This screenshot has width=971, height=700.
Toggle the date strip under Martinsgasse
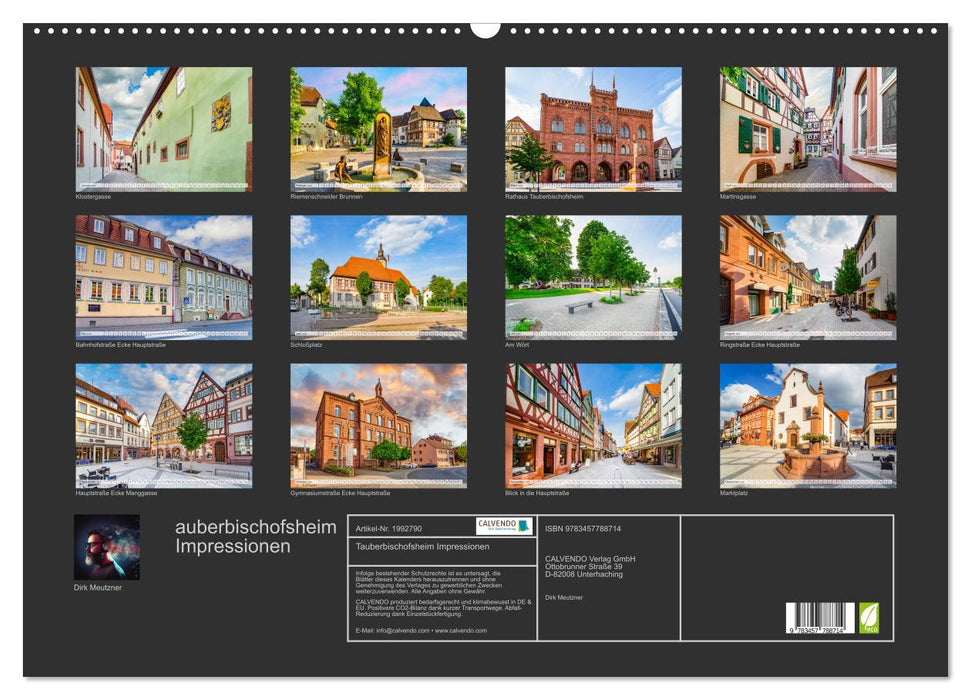[805, 183]
